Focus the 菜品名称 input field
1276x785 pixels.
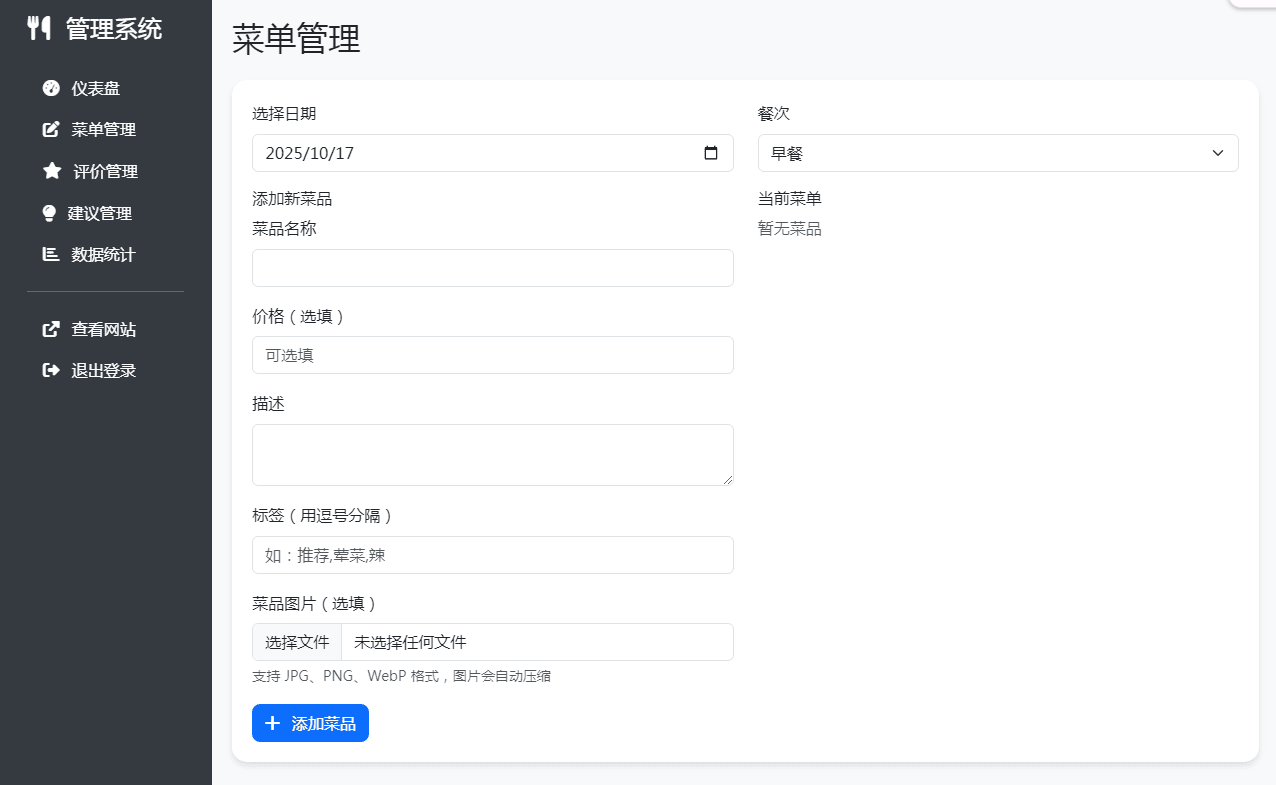point(492,268)
